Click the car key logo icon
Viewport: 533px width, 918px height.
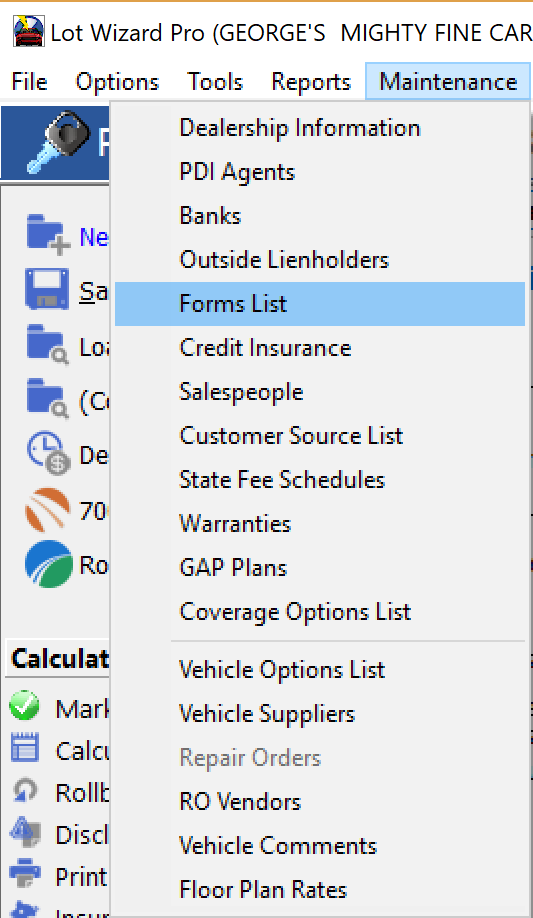(x=59, y=141)
